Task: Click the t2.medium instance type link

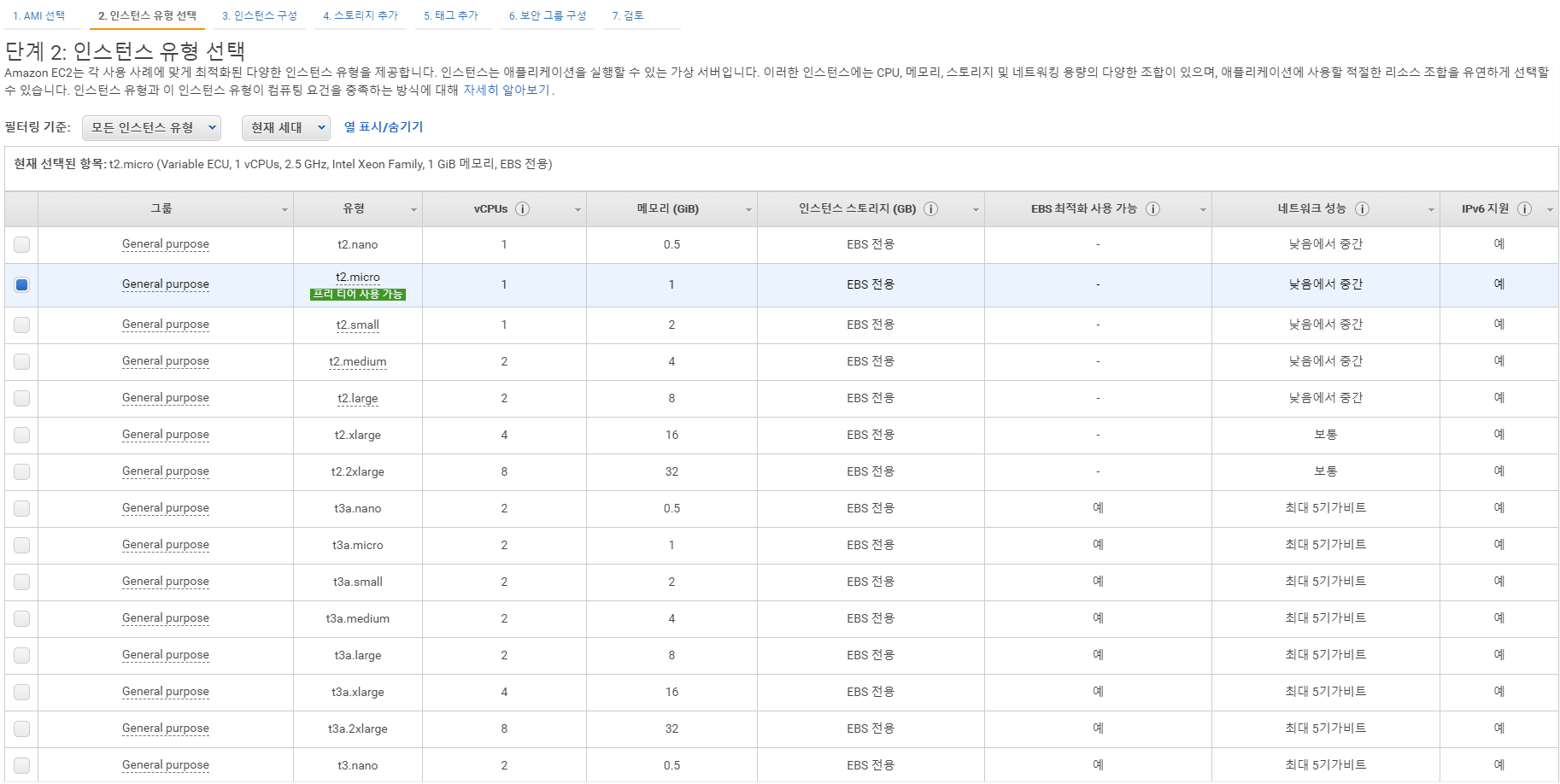Action: pos(358,362)
